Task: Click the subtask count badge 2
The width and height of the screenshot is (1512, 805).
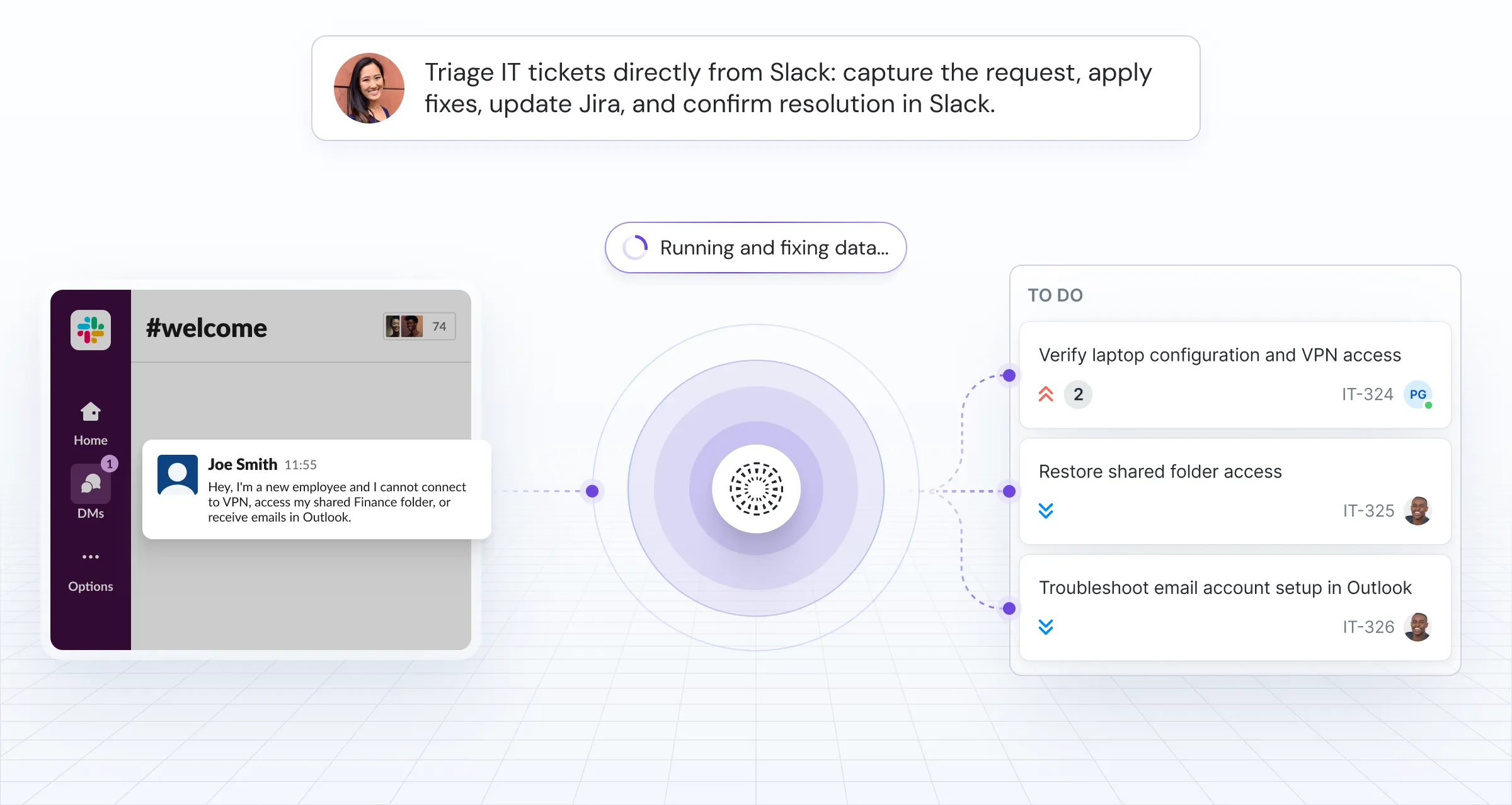Action: click(x=1078, y=394)
